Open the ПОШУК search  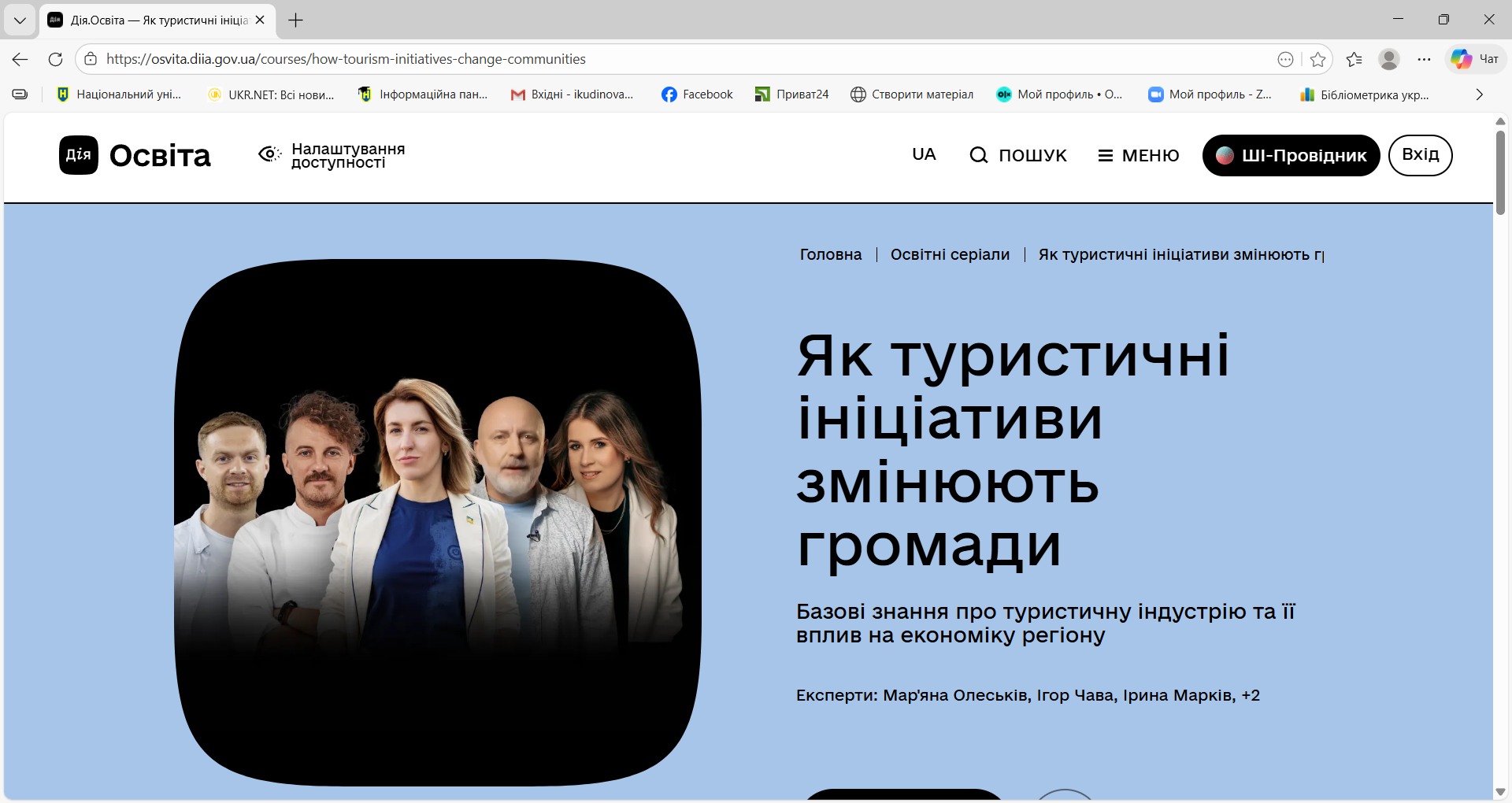click(1018, 155)
